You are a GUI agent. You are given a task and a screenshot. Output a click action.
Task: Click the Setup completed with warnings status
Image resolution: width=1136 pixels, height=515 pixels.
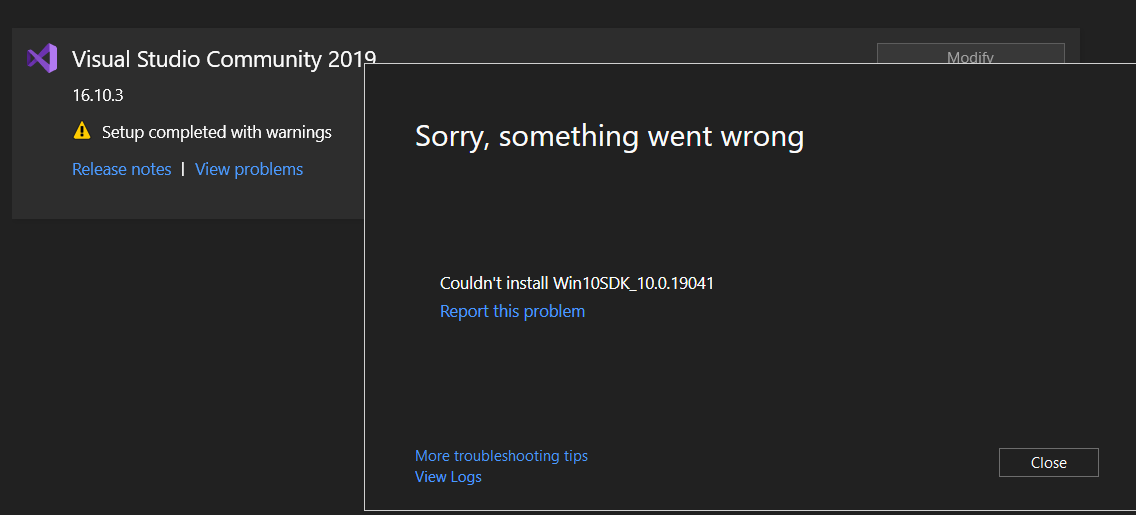pyautogui.click(x=217, y=132)
